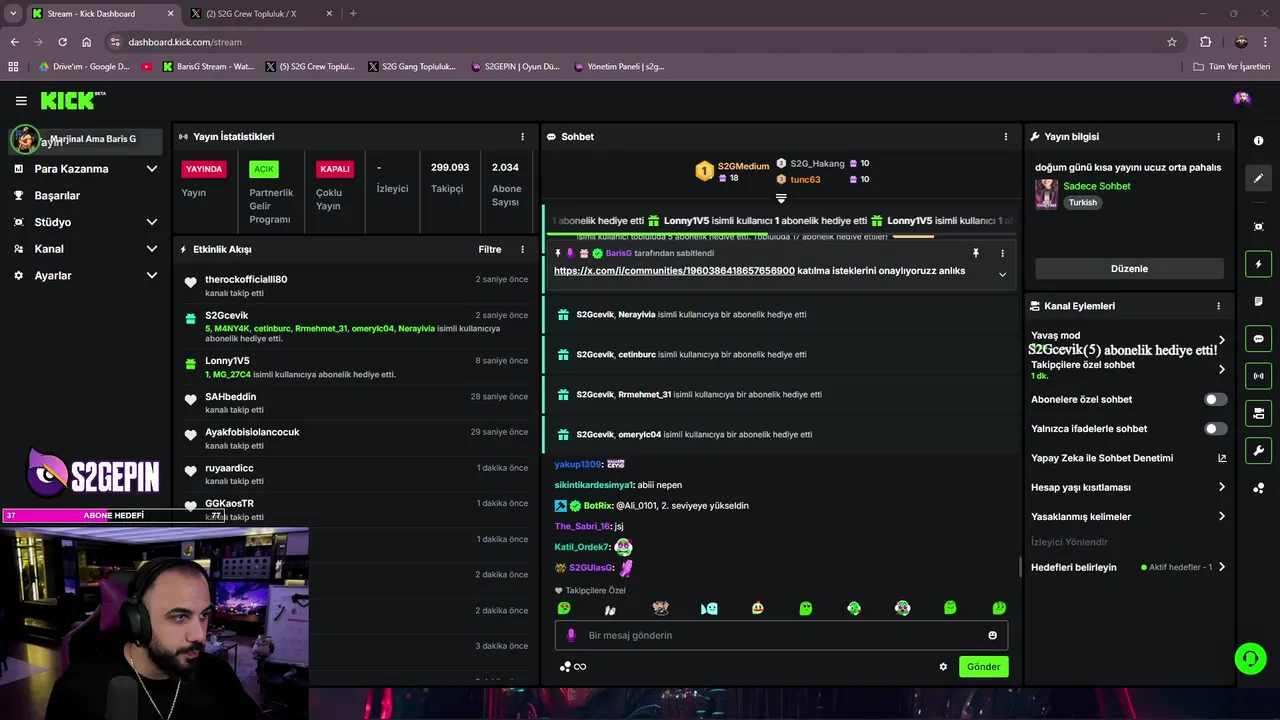Open Hedefleri belirleyin arrow

tap(1222, 567)
